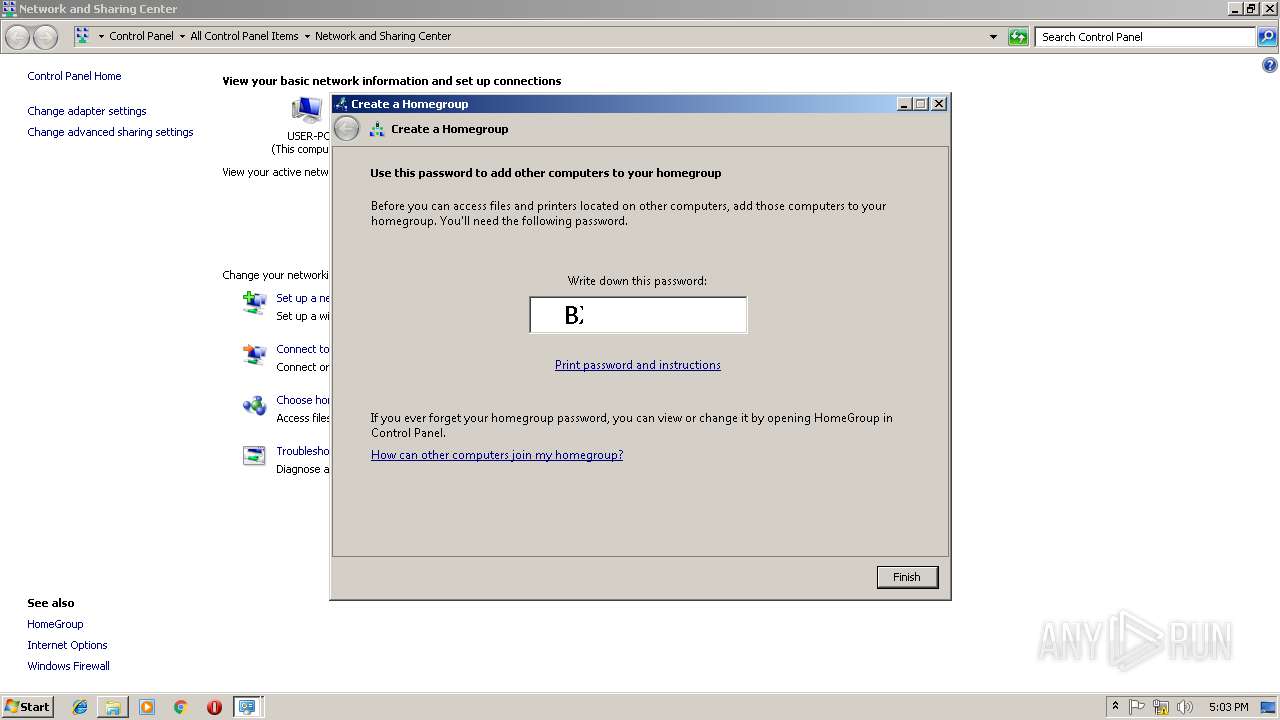The height and width of the screenshot is (720, 1280).
Task: Open the address bar history dropdown
Action: pyautogui.click(x=993, y=37)
